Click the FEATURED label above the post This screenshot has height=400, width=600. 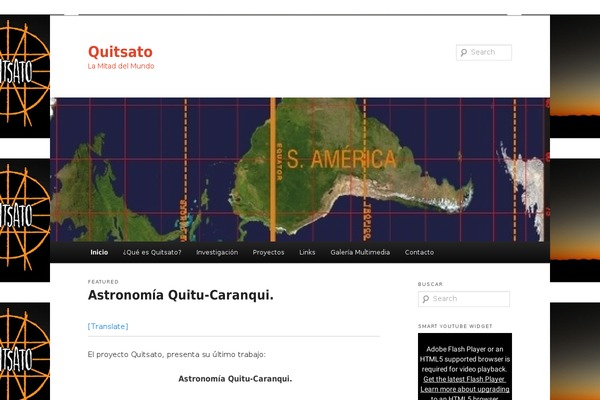[103, 282]
